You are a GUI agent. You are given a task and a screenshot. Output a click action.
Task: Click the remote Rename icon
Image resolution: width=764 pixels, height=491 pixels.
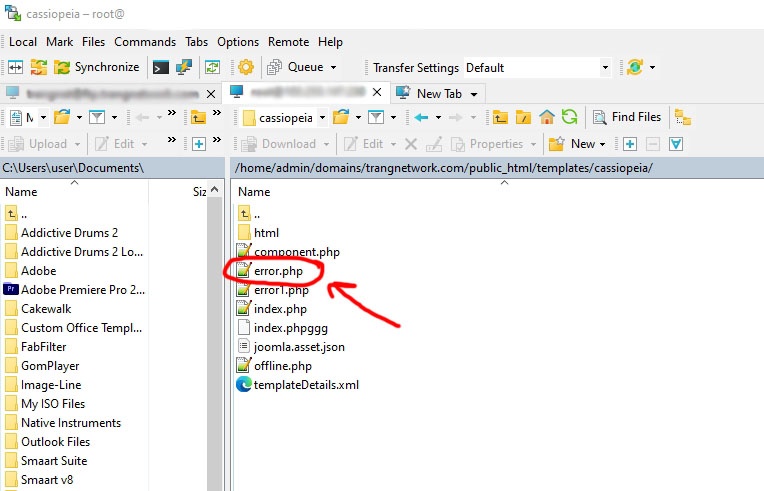pyautogui.click(x=434, y=144)
